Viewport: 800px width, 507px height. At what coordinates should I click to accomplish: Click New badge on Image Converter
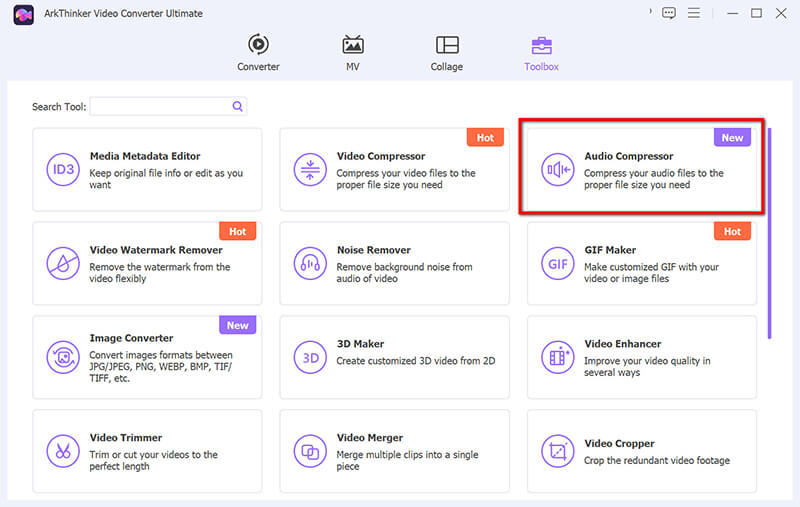(x=237, y=325)
